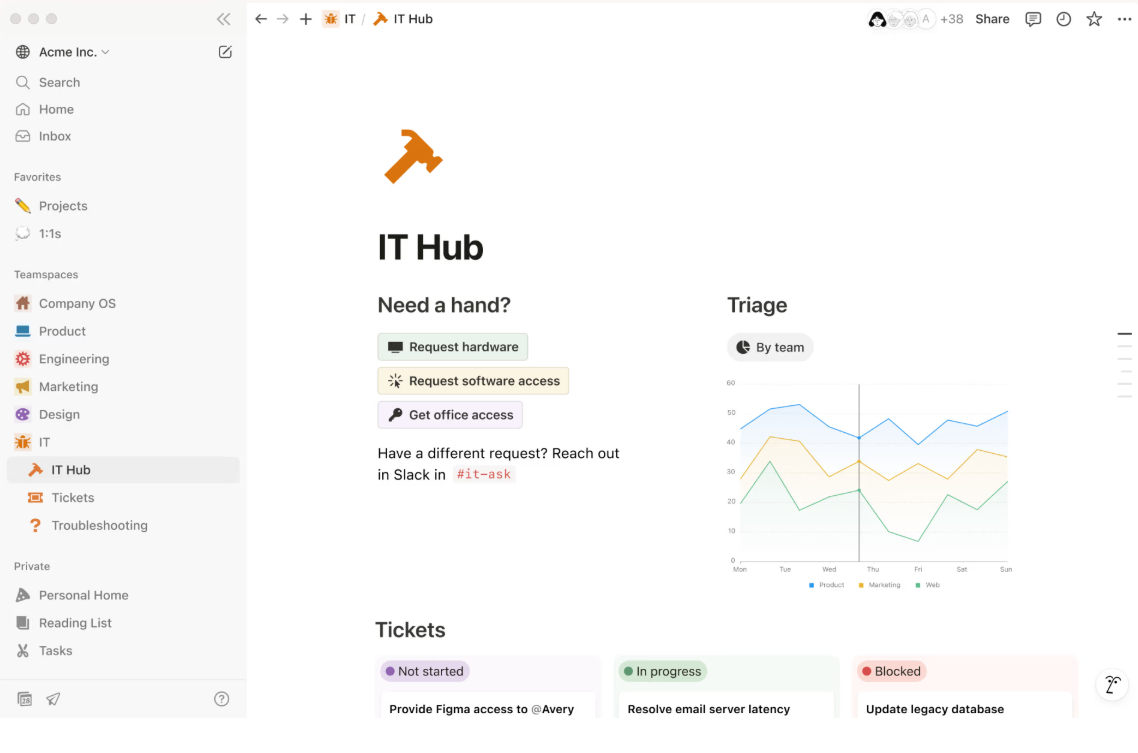This screenshot has width=1138, height=753.
Task: Click the first user avatar in top bar
Action: pyautogui.click(x=877, y=20)
